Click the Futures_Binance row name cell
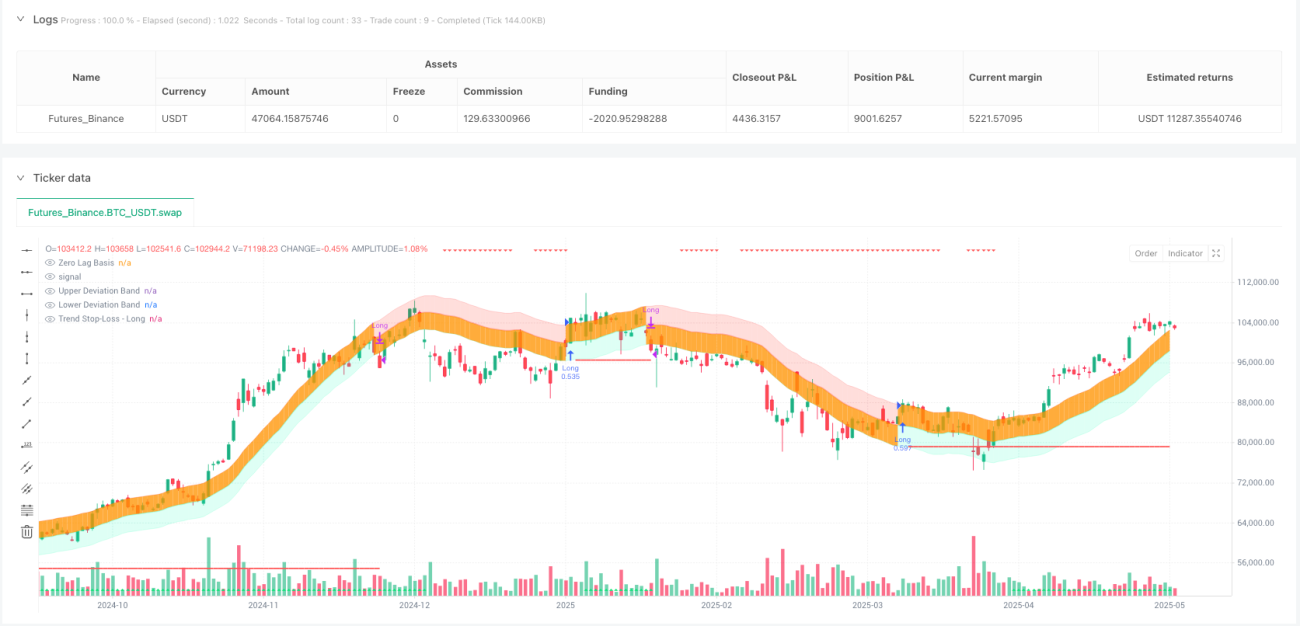 click(x=86, y=118)
